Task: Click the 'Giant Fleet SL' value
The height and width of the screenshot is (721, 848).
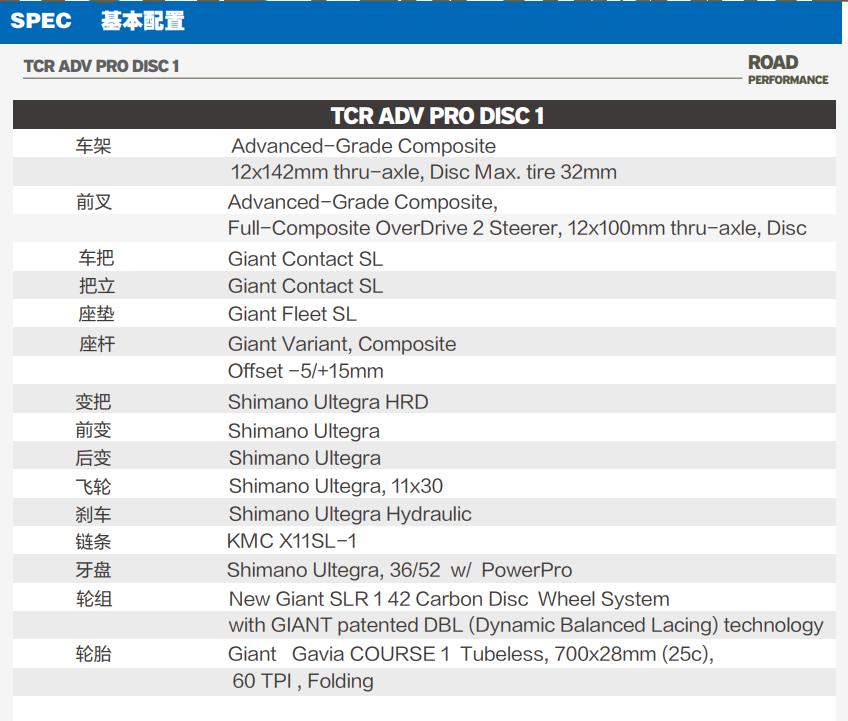Action: tap(292, 314)
